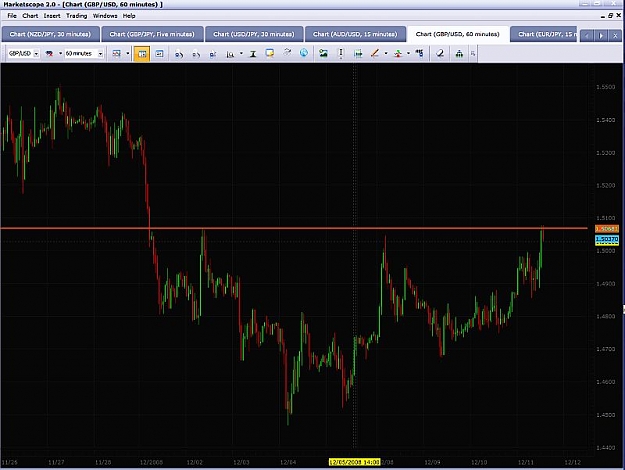Screen dimensions: 625x470
Task: Click the 12/09 date axis label
Action: [432, 462]
